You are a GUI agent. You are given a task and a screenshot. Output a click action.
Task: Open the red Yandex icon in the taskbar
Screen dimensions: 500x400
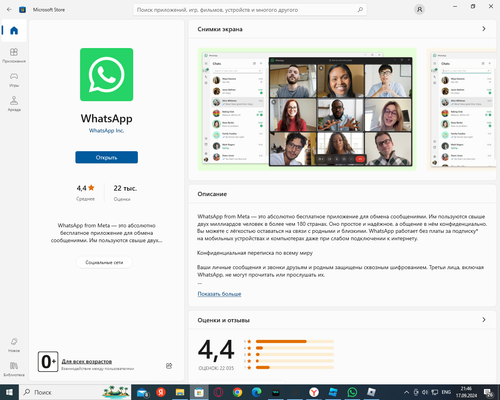click(x=161, y=392)
